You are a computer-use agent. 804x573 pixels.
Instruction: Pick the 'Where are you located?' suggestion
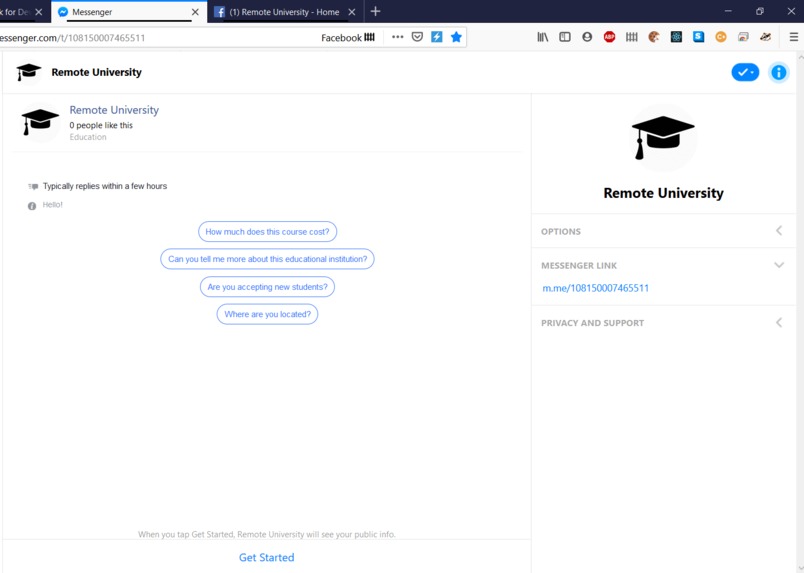267,314
